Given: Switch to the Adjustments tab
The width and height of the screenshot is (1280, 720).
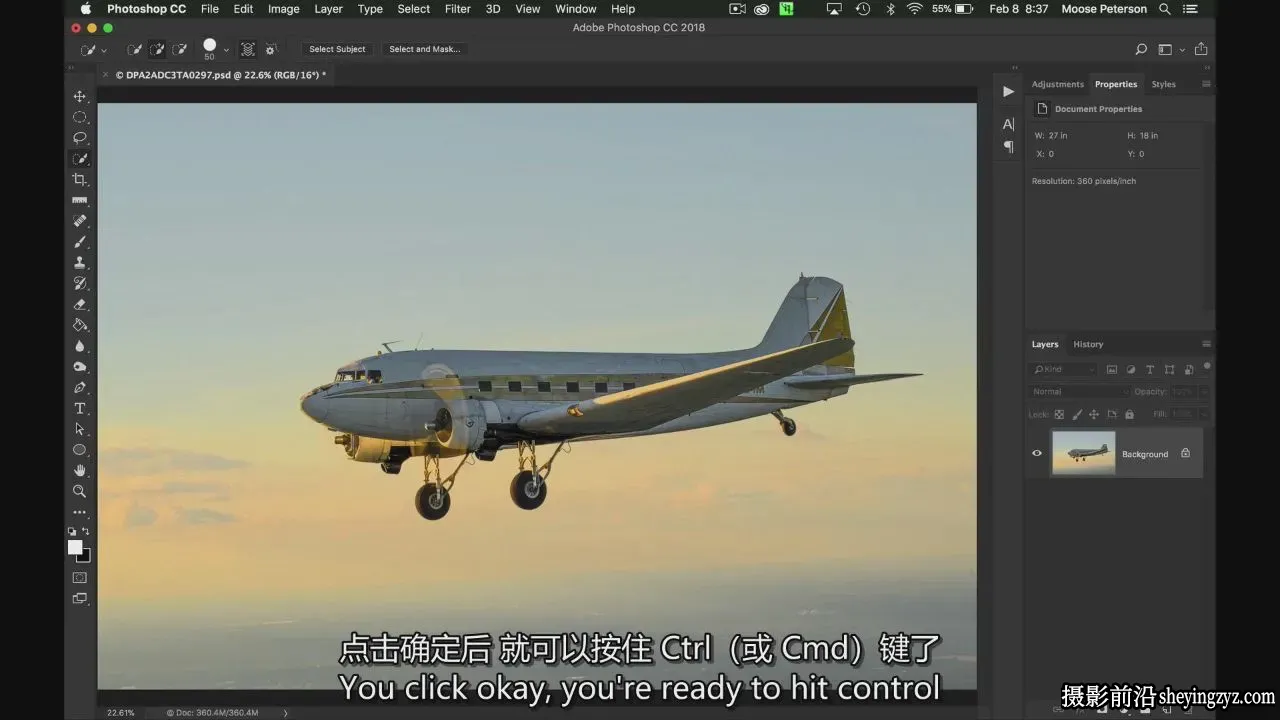Looking at the screenshot, I should 1057,84.
